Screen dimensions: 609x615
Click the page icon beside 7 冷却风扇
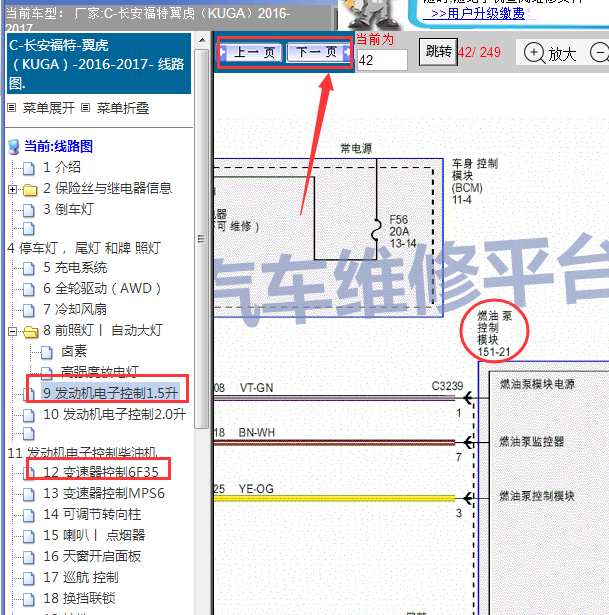coord(29,310)
